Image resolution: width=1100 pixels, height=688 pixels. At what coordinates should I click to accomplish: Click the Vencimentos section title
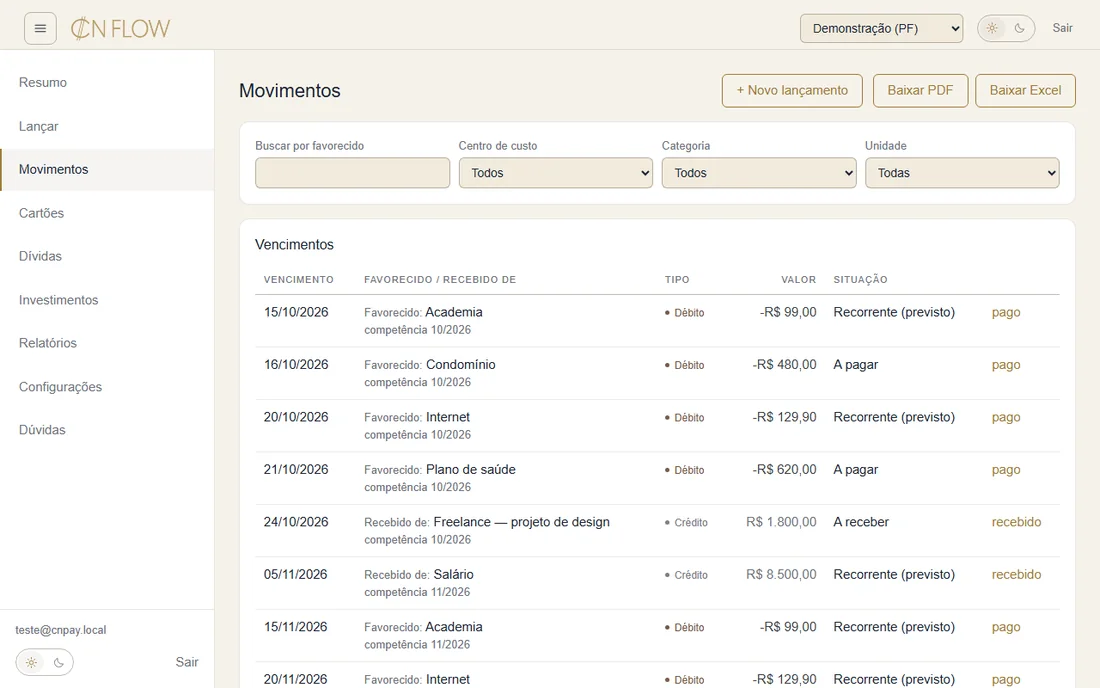coord(294,245)
